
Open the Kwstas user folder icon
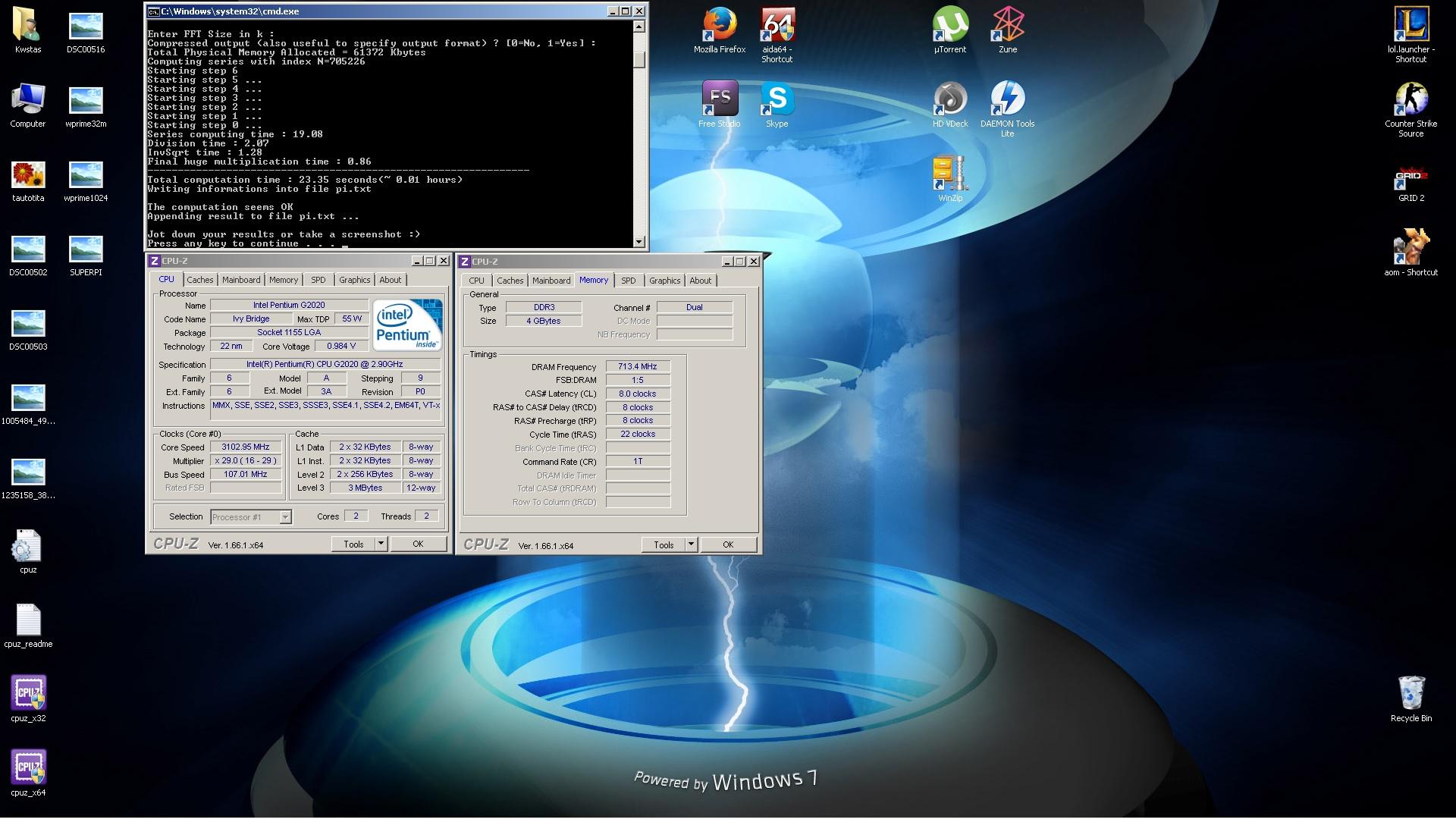[28, 30]
